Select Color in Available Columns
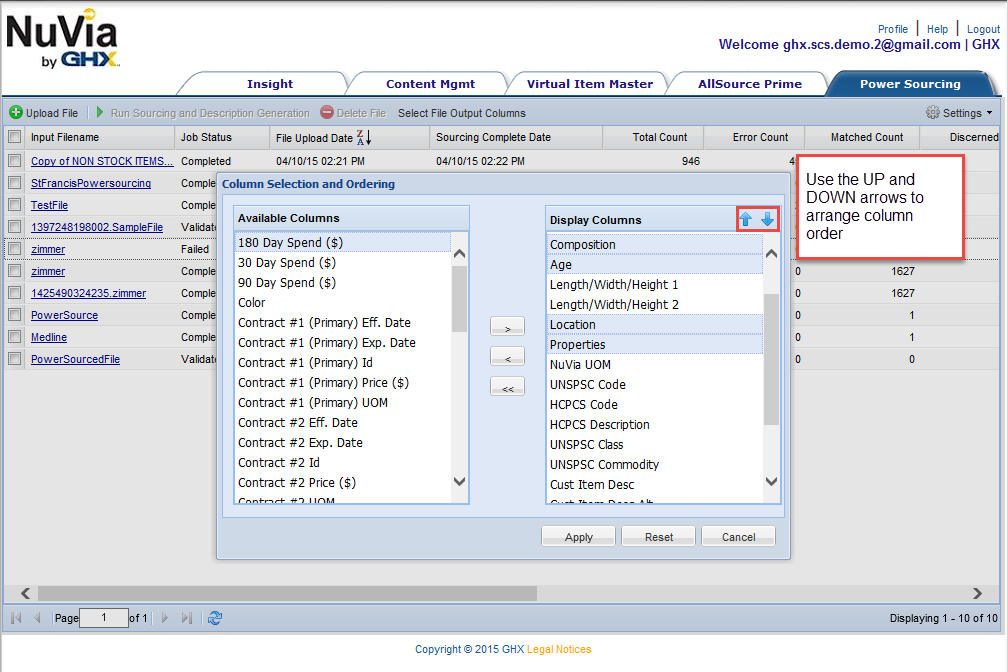 pos(344,302)
